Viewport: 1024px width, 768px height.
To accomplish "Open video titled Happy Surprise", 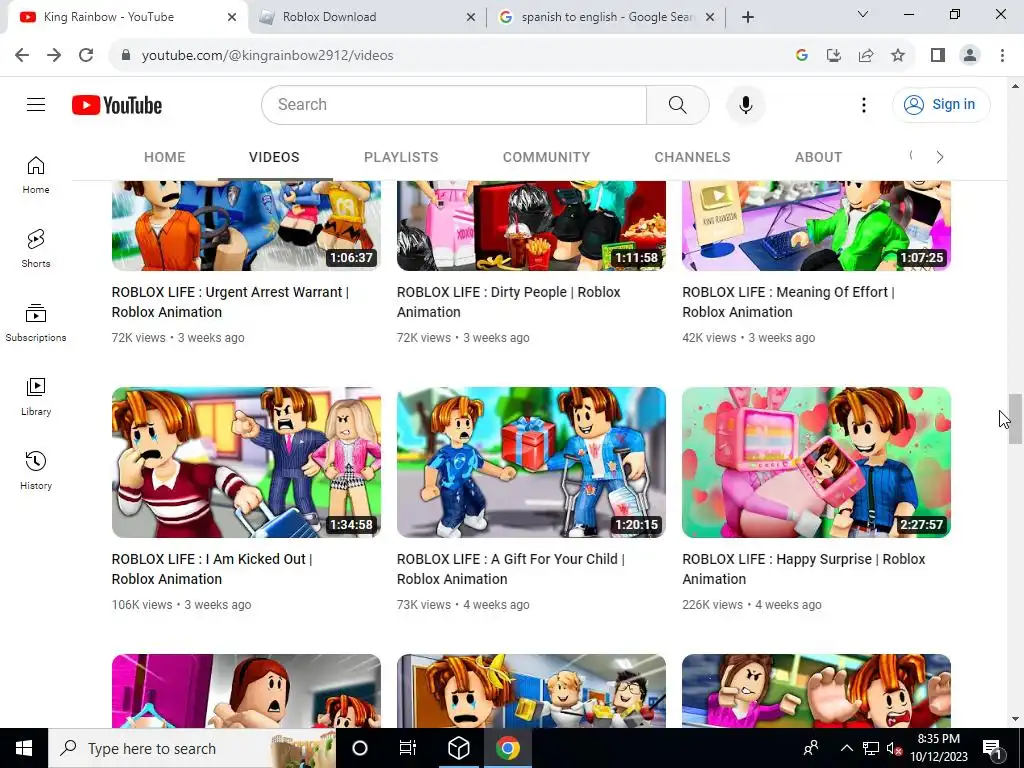I will point(803,569).
